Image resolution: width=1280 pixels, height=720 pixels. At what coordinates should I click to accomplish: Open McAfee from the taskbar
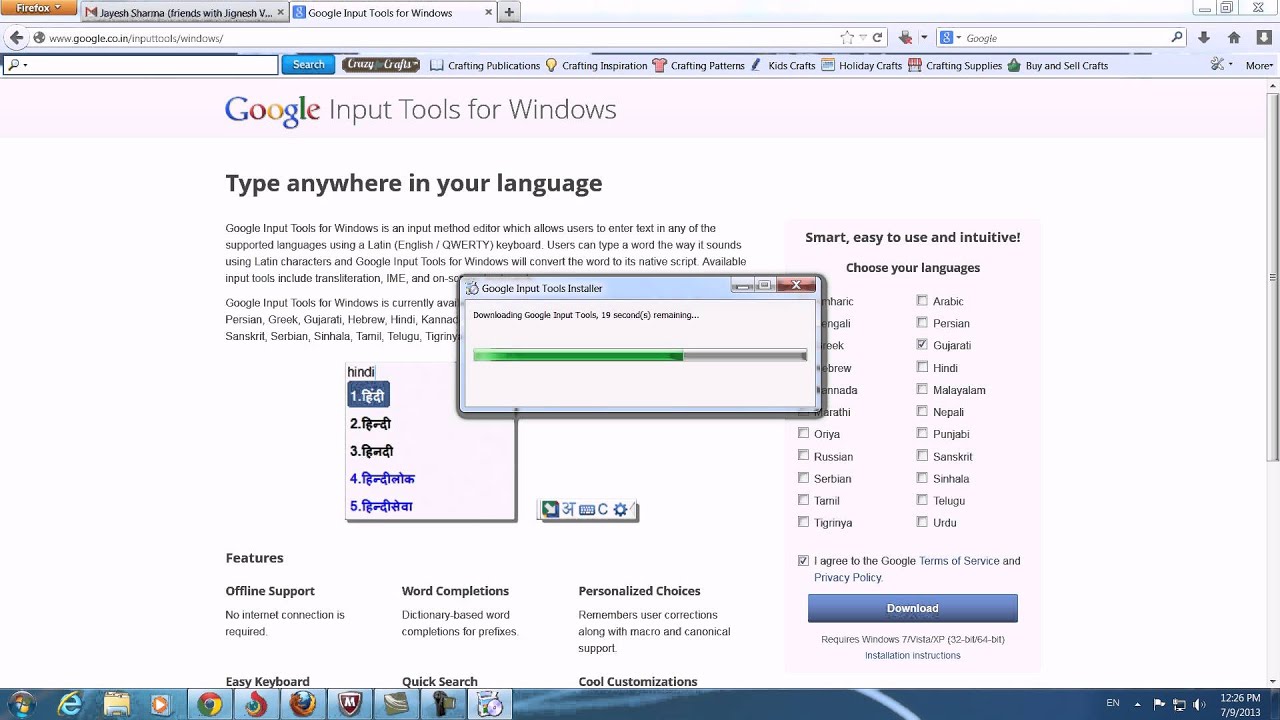[350, 704]
